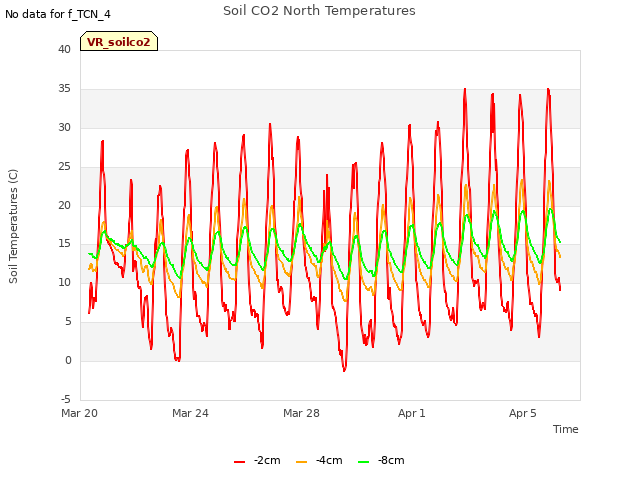Click the 40 y-axis tick label
The height and width of the screenshot is (480, 640).
(x=64, y=49)
